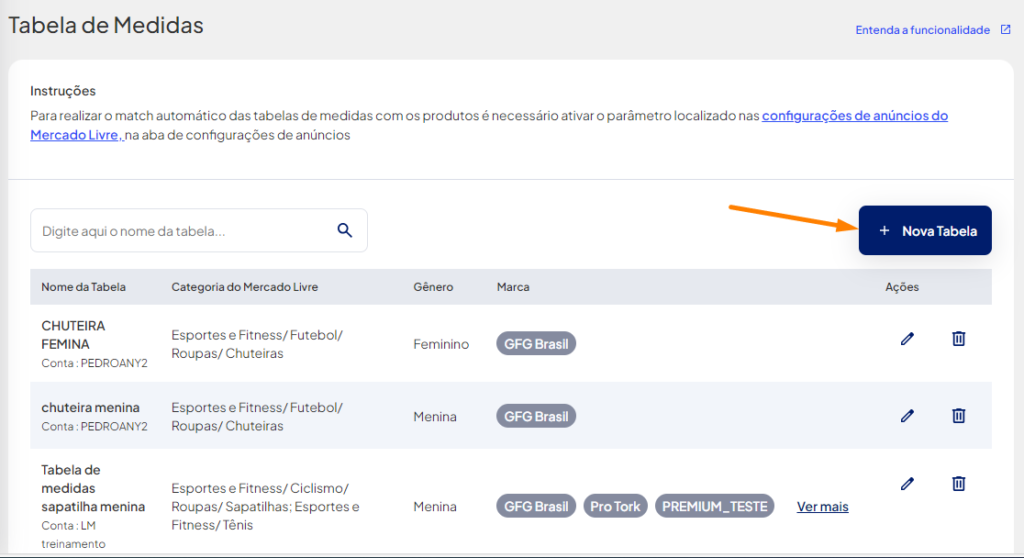Screen dimensions: 1024x558
Task: Edit the CHUTEIRA FEMINA table with pencil icon
Action: pyautogui.click(x=907, y=338)
